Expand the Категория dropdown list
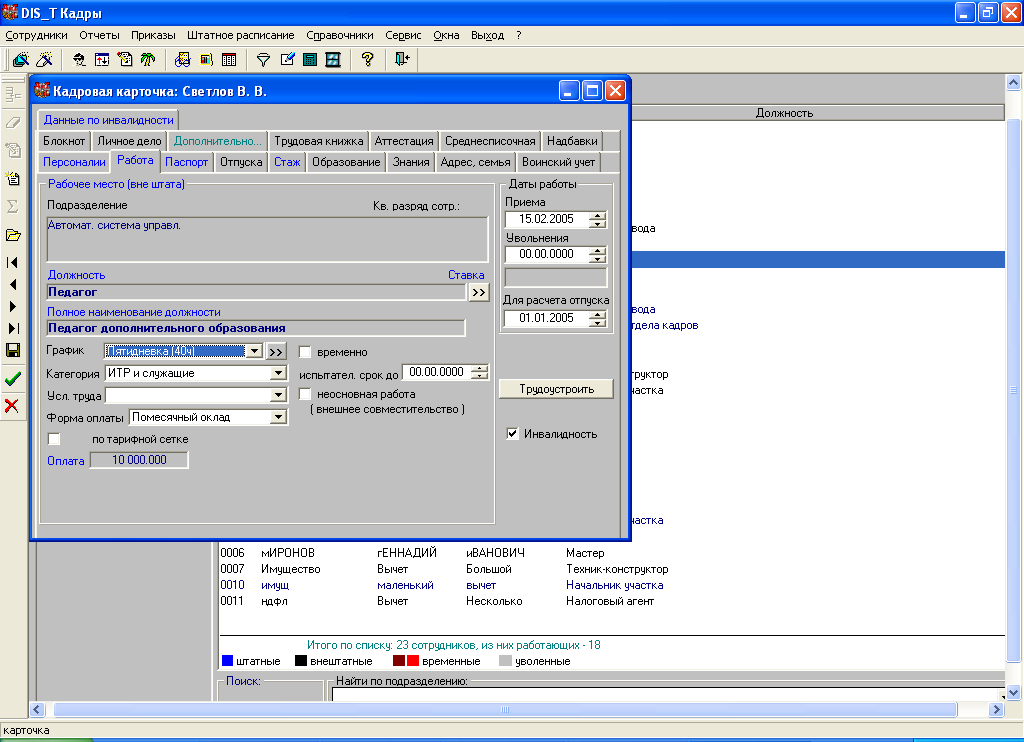 pyautogui.click(x=278, y=374)
